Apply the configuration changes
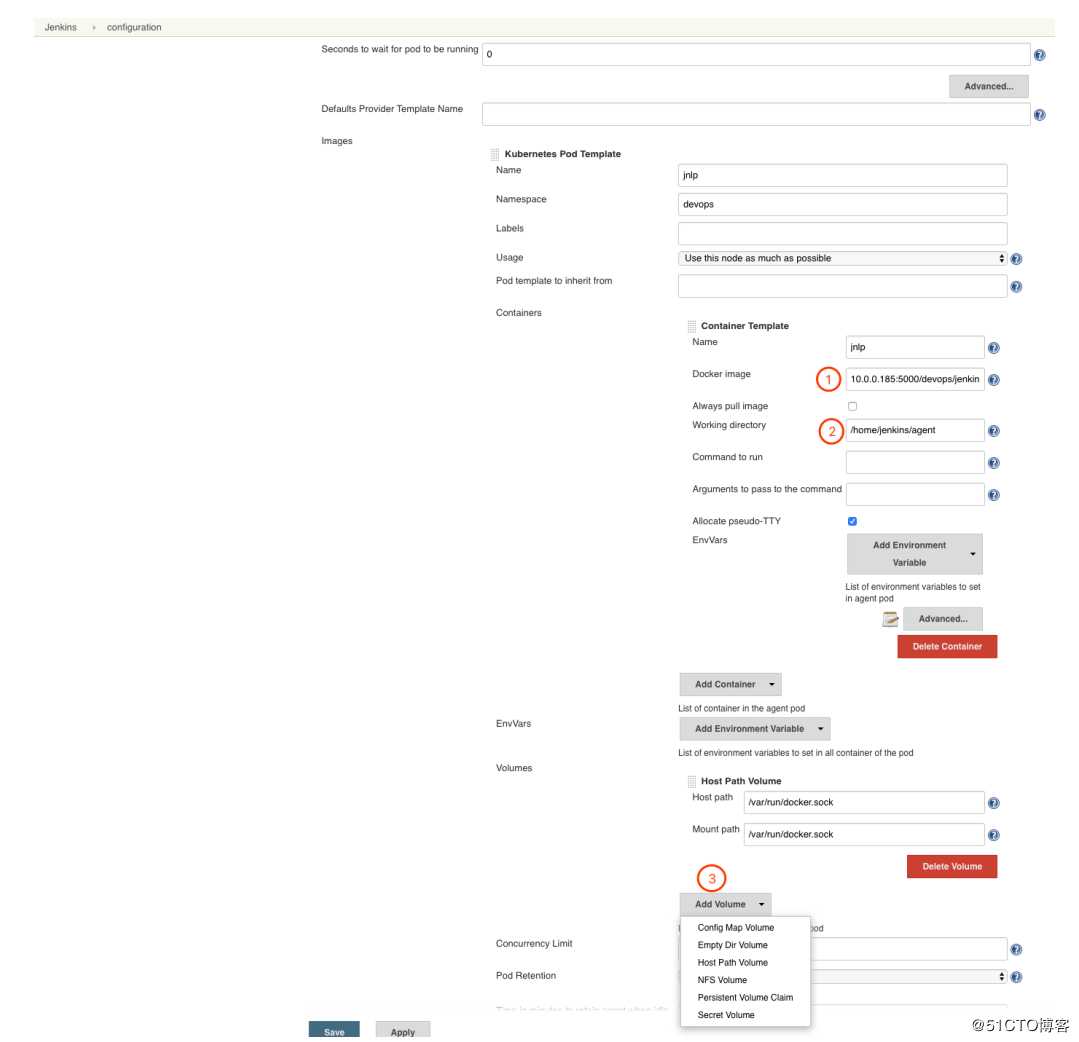The height and width of the screenshot is (1042, 1079). pyautogui.click(x=403, y=1030)
